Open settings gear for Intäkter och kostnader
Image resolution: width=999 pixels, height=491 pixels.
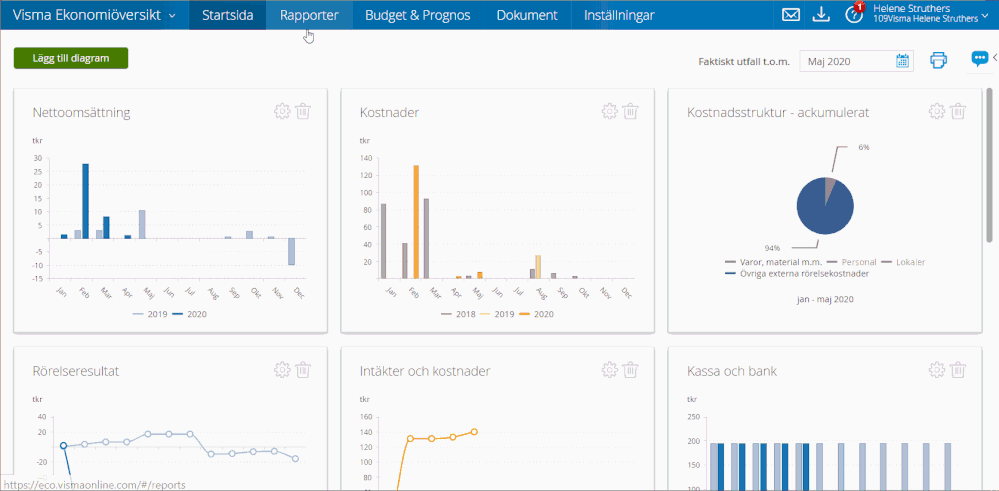click(610, 369)
